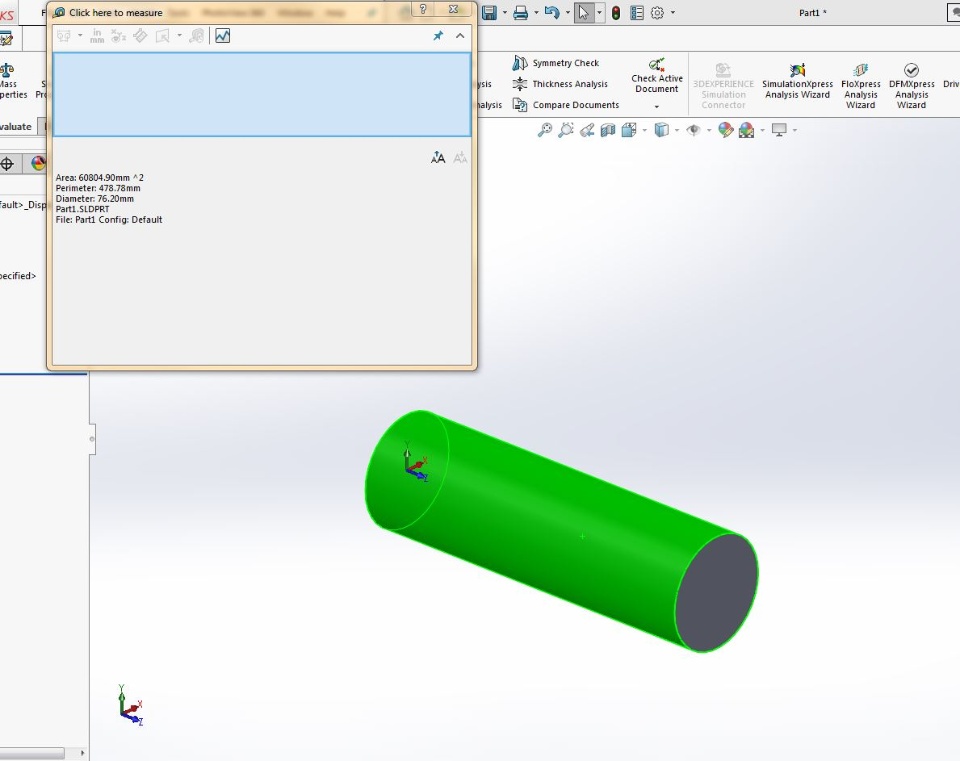Click the panel splitter collapse handle
Image resolution: width=960 pixels, height=761 pixels.
click(x=92, y=439)
